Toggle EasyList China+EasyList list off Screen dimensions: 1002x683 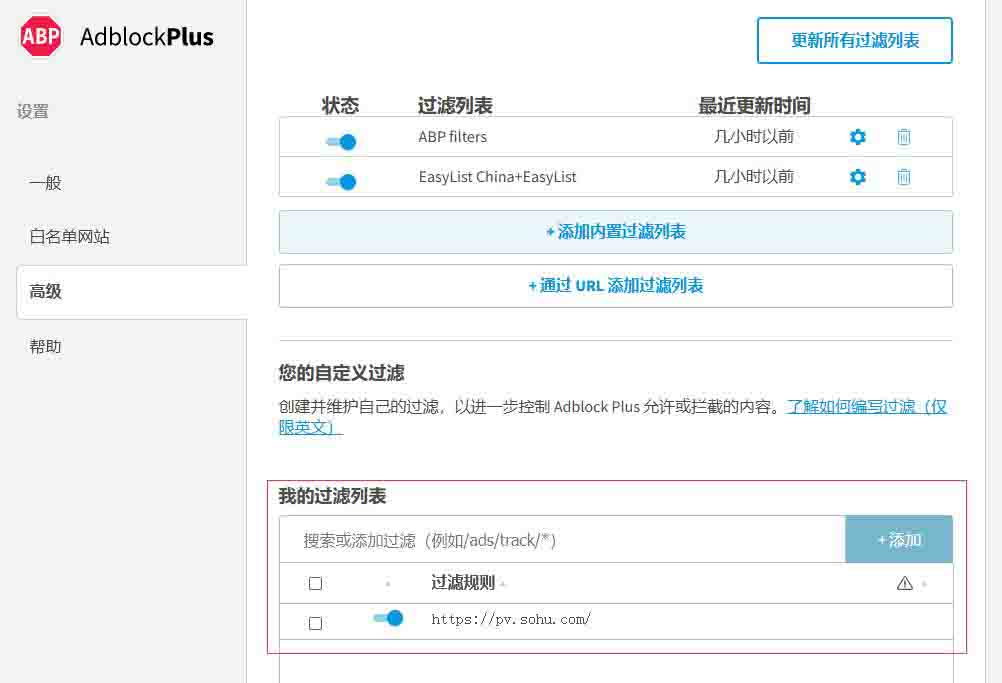point(341,182)
